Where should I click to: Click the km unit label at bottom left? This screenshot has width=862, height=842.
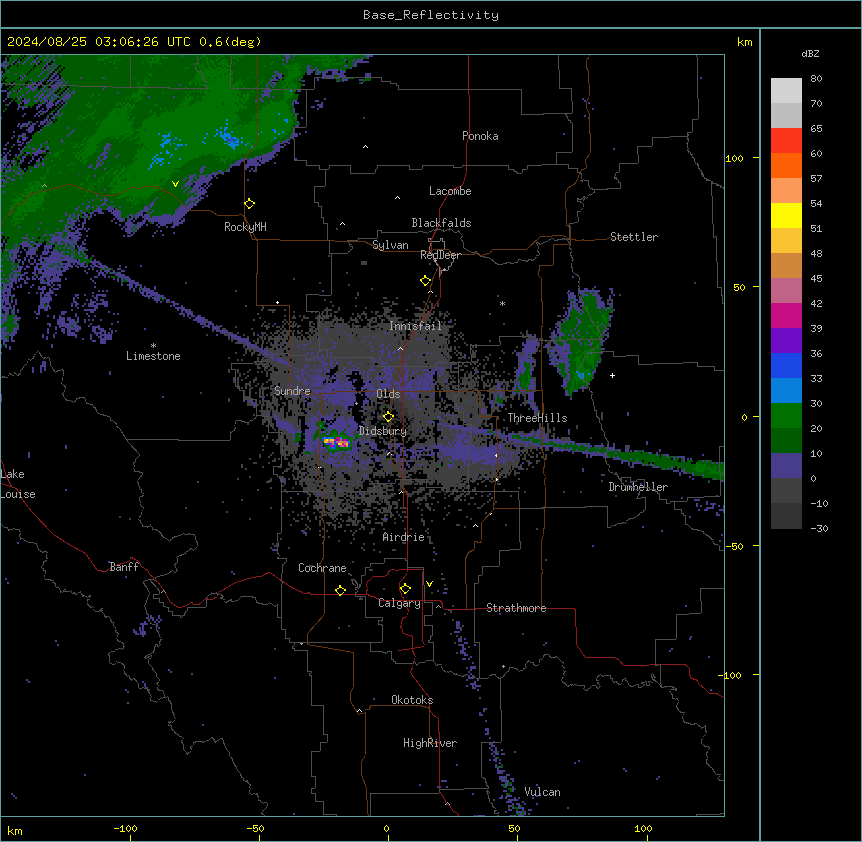click(x=15, y=830)
